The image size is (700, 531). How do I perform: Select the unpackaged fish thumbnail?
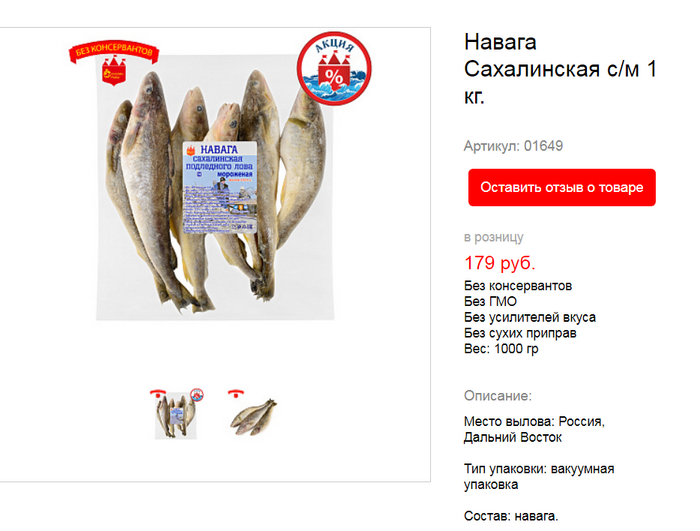pyautogui.click(x=254, y=417)
